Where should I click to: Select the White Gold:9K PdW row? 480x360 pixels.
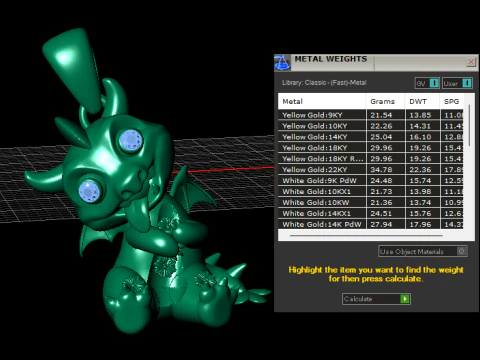click(x=371, y=181)
